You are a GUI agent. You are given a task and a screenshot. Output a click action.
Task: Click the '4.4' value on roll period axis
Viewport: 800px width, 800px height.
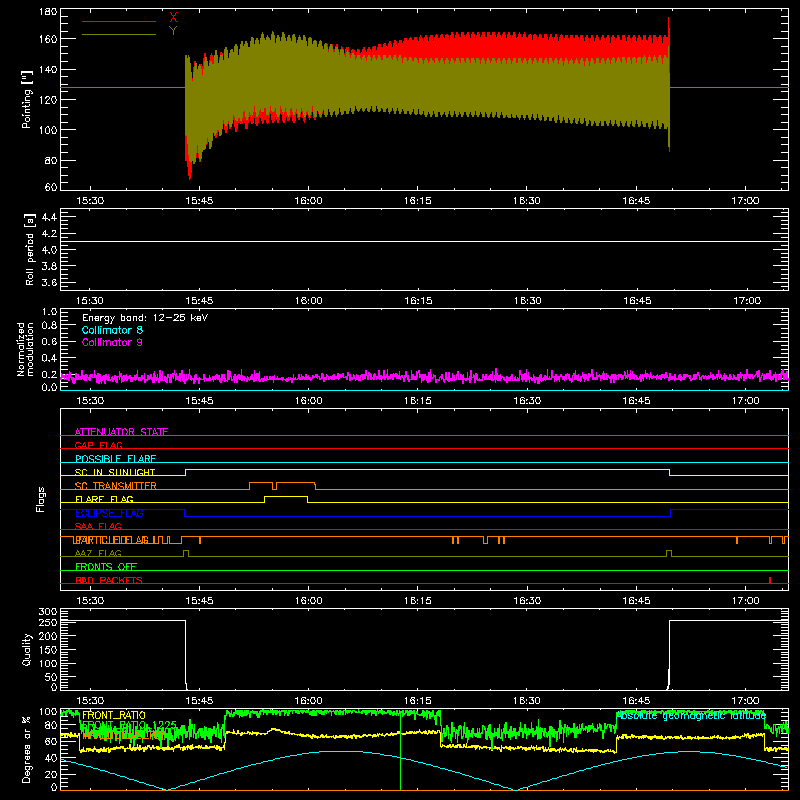(49, 217)
